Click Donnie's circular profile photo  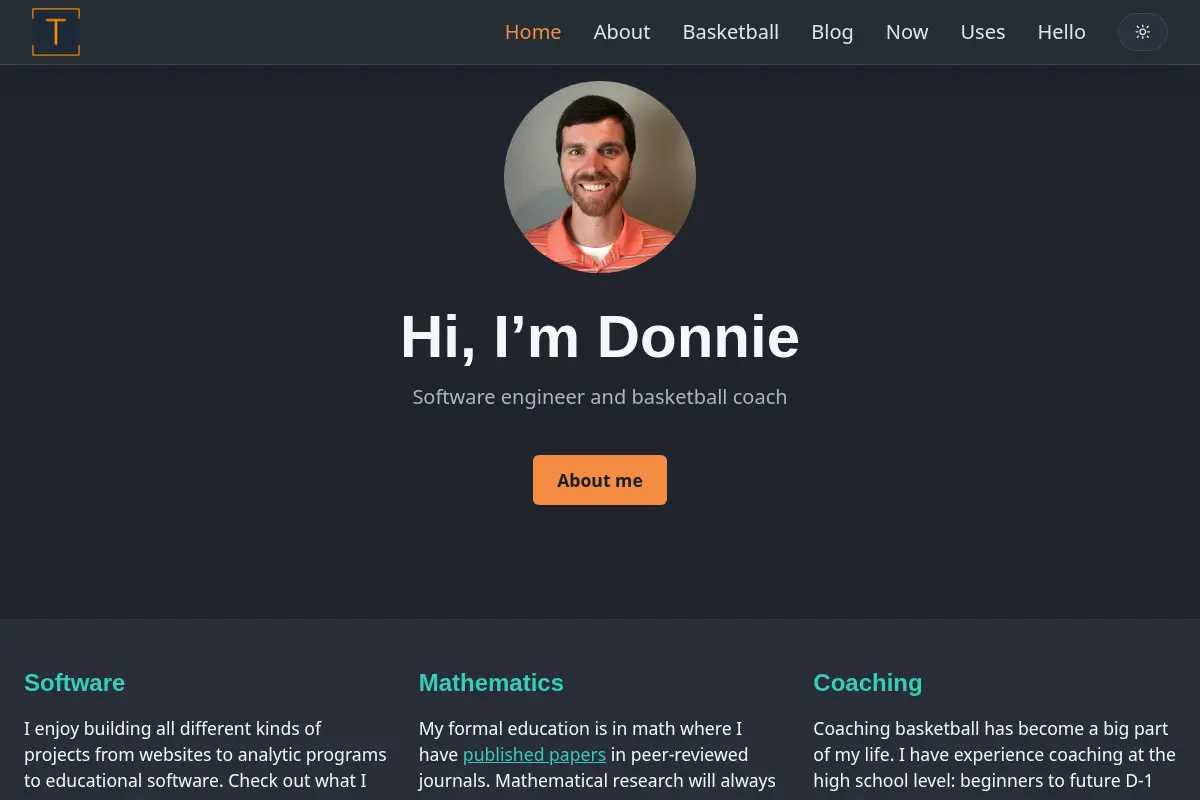tap(600, 177)
